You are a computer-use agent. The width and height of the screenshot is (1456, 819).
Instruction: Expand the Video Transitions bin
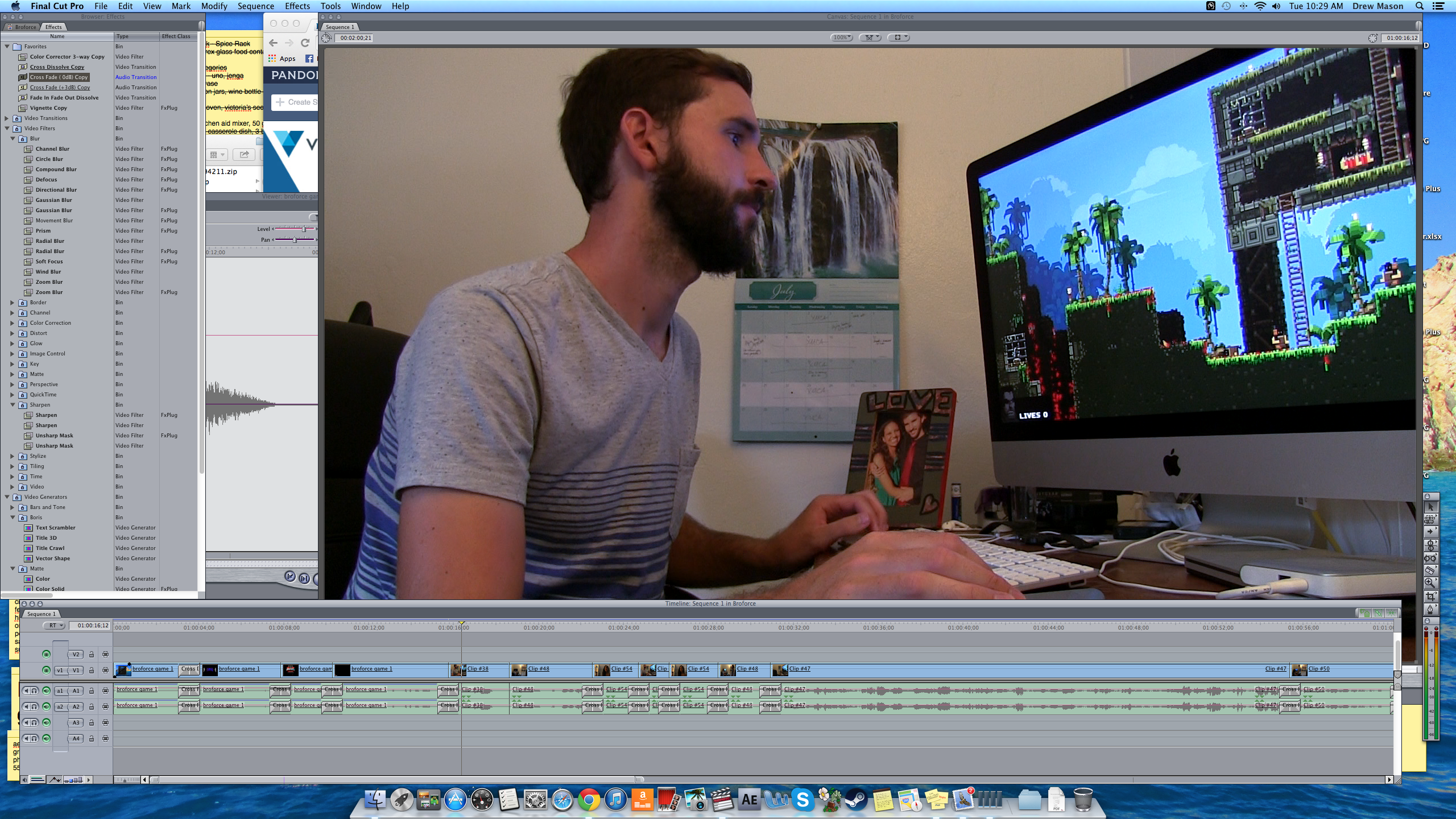coord(7,118)
